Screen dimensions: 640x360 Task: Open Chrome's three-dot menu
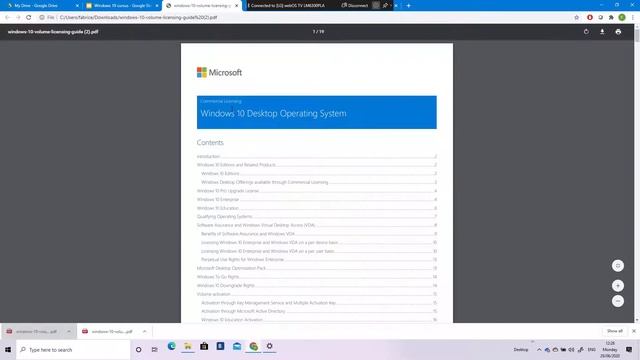point(633,18)
